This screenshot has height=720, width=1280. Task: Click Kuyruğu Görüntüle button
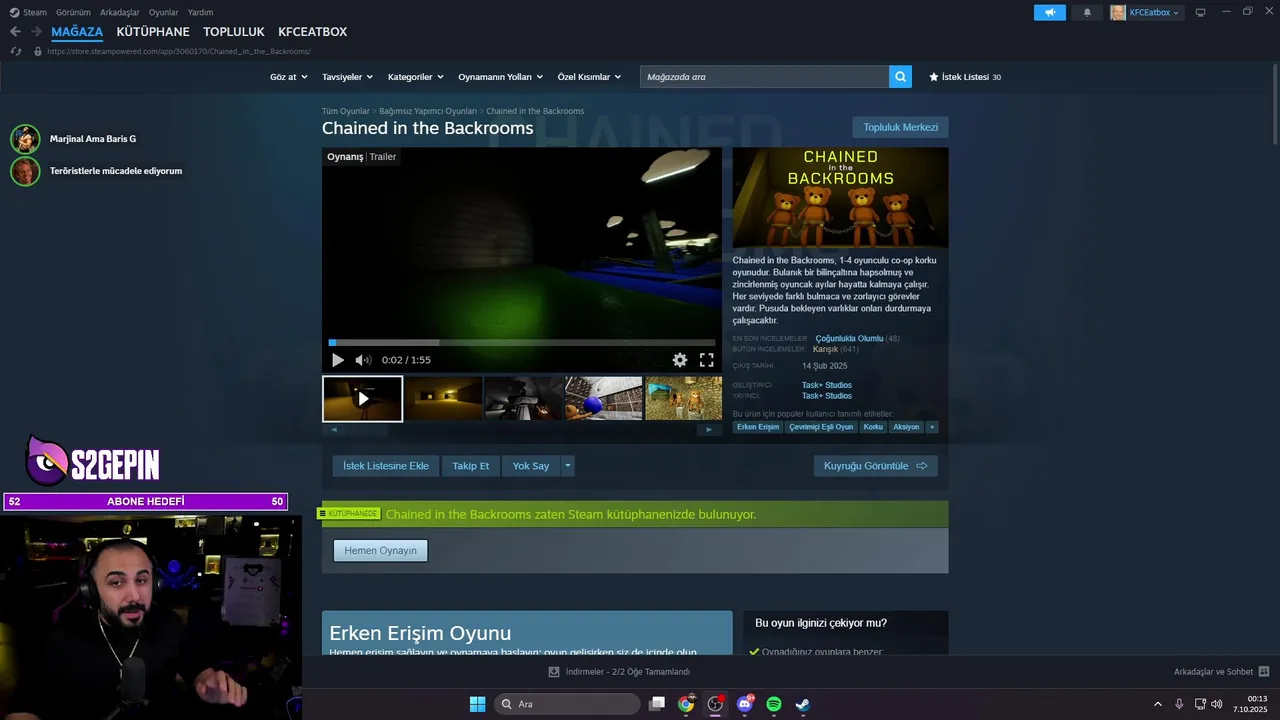tap(876, 466)
